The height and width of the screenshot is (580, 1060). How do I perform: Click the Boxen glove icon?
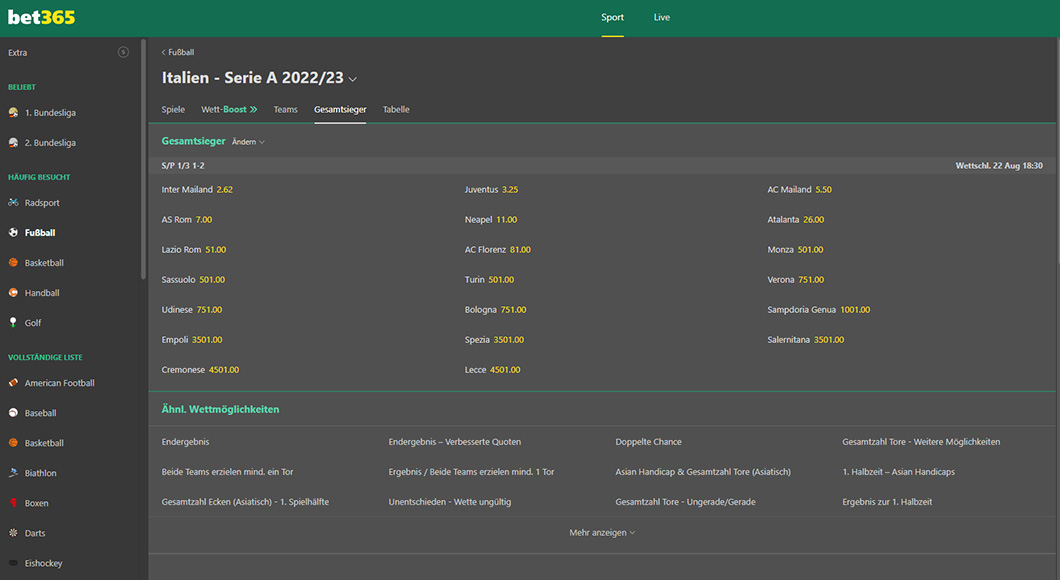(x=14, y=503)
